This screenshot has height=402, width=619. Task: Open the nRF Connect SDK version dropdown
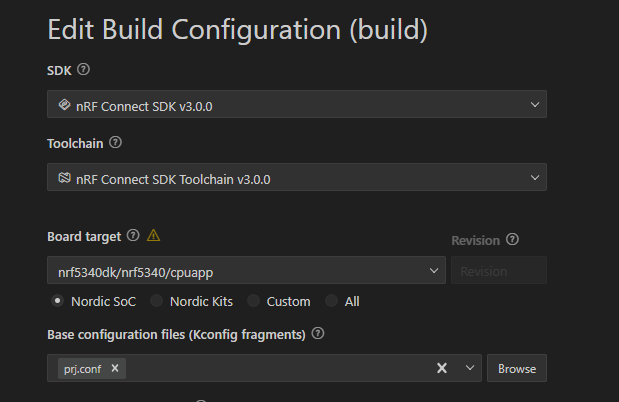(297, 104)
